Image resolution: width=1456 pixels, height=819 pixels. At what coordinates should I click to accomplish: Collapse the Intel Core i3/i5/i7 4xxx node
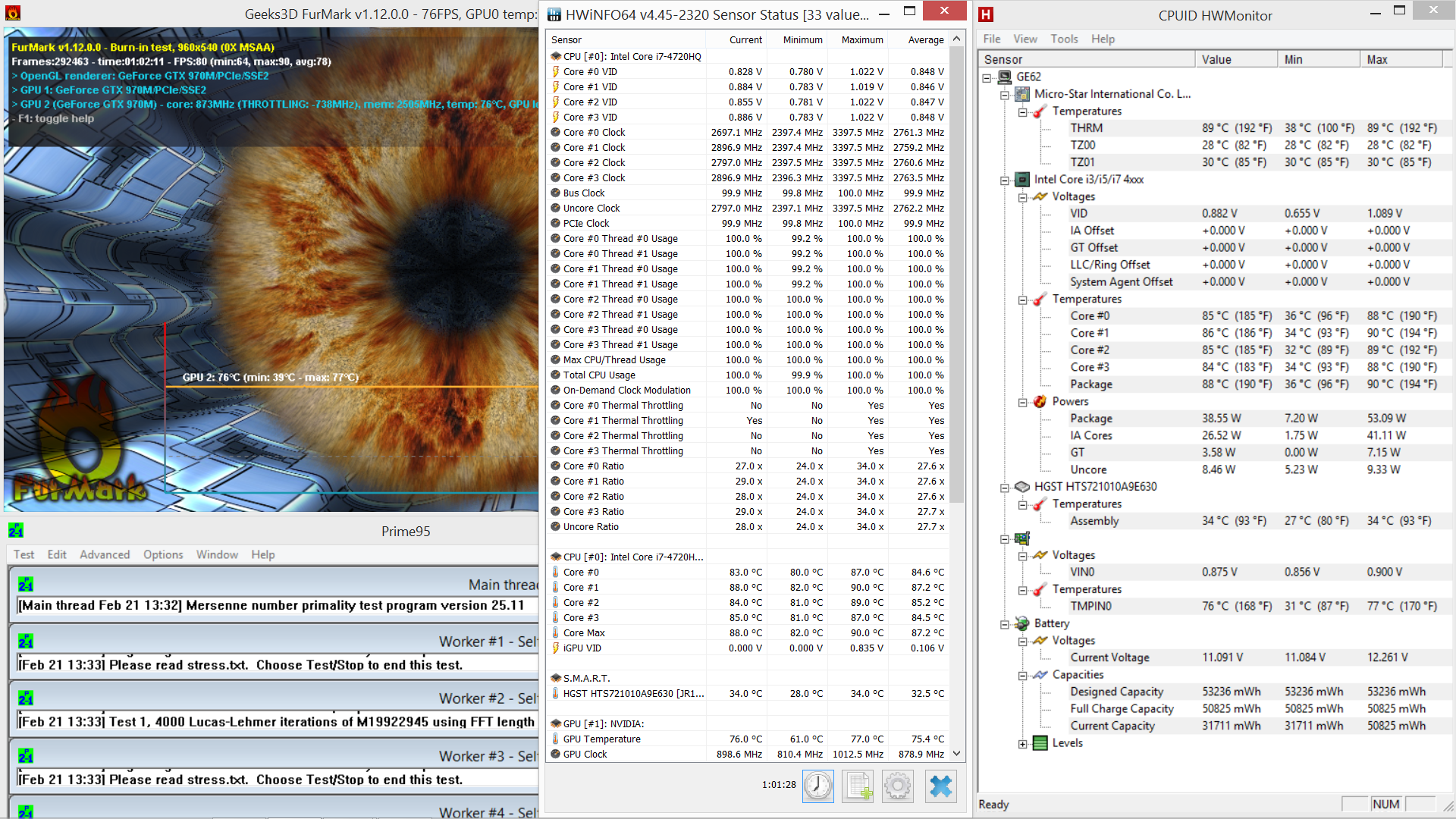coord(1005,180)
